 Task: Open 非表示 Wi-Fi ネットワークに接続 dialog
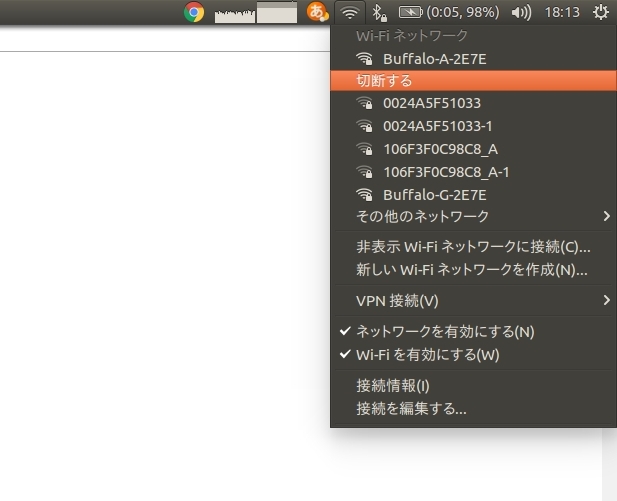473,247
